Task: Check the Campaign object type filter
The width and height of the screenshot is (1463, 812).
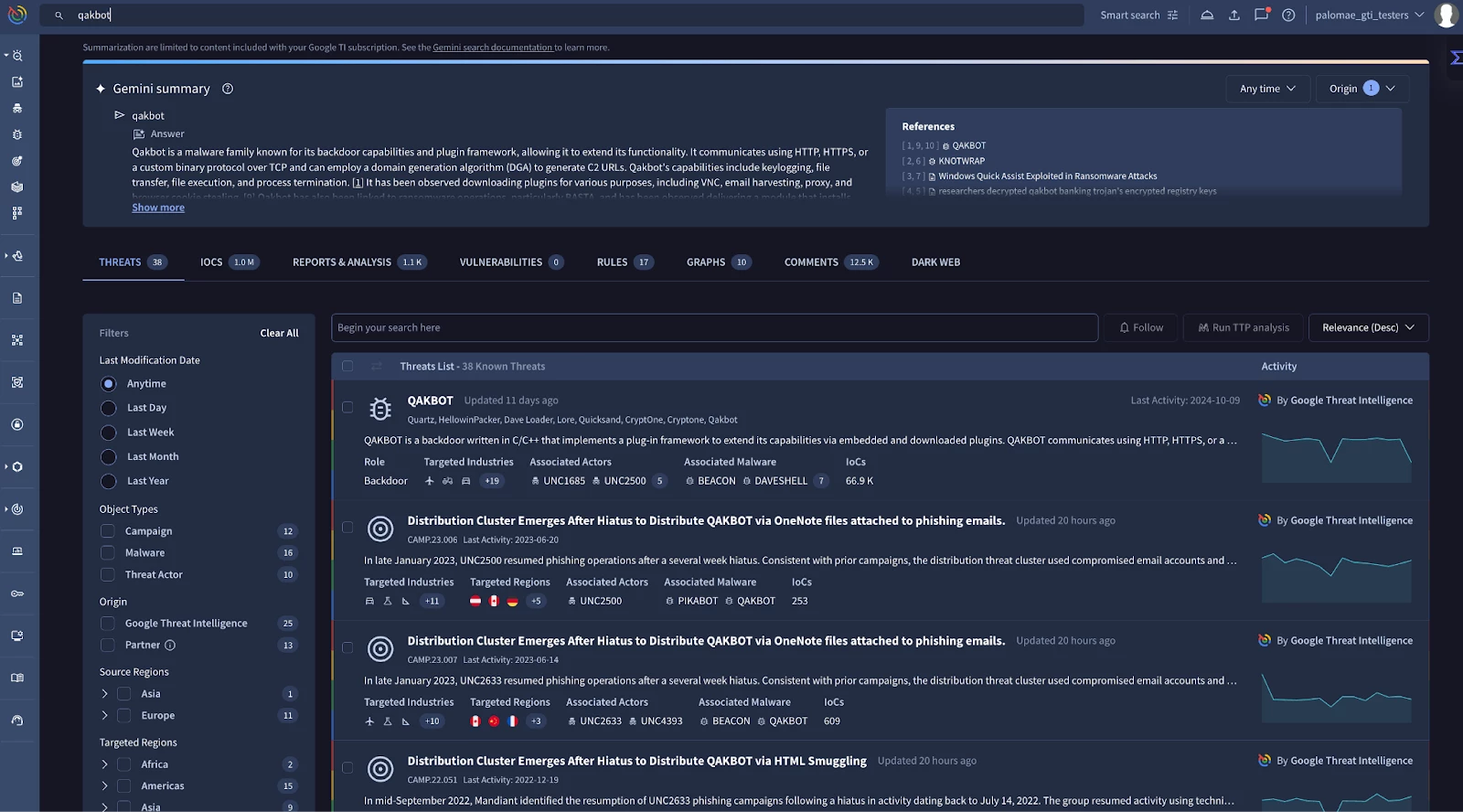Action: tap(107, 531)
